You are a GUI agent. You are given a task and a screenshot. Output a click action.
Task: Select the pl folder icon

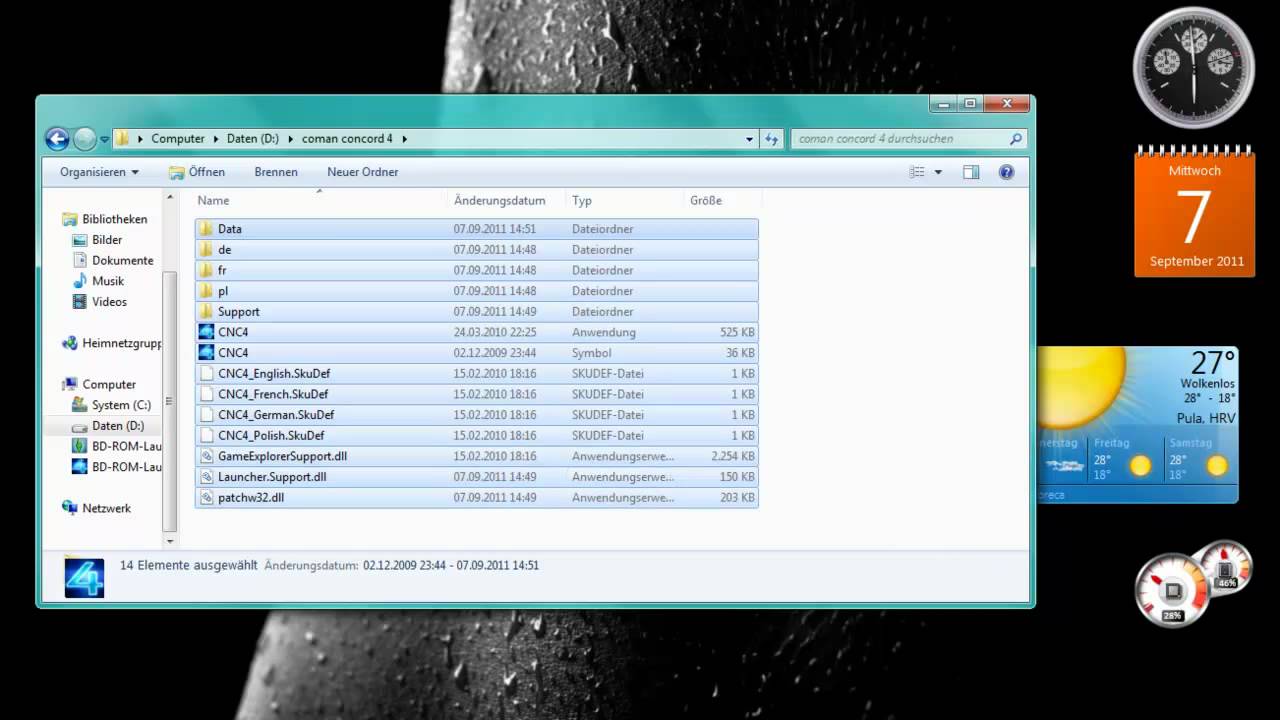coord(206,291)
